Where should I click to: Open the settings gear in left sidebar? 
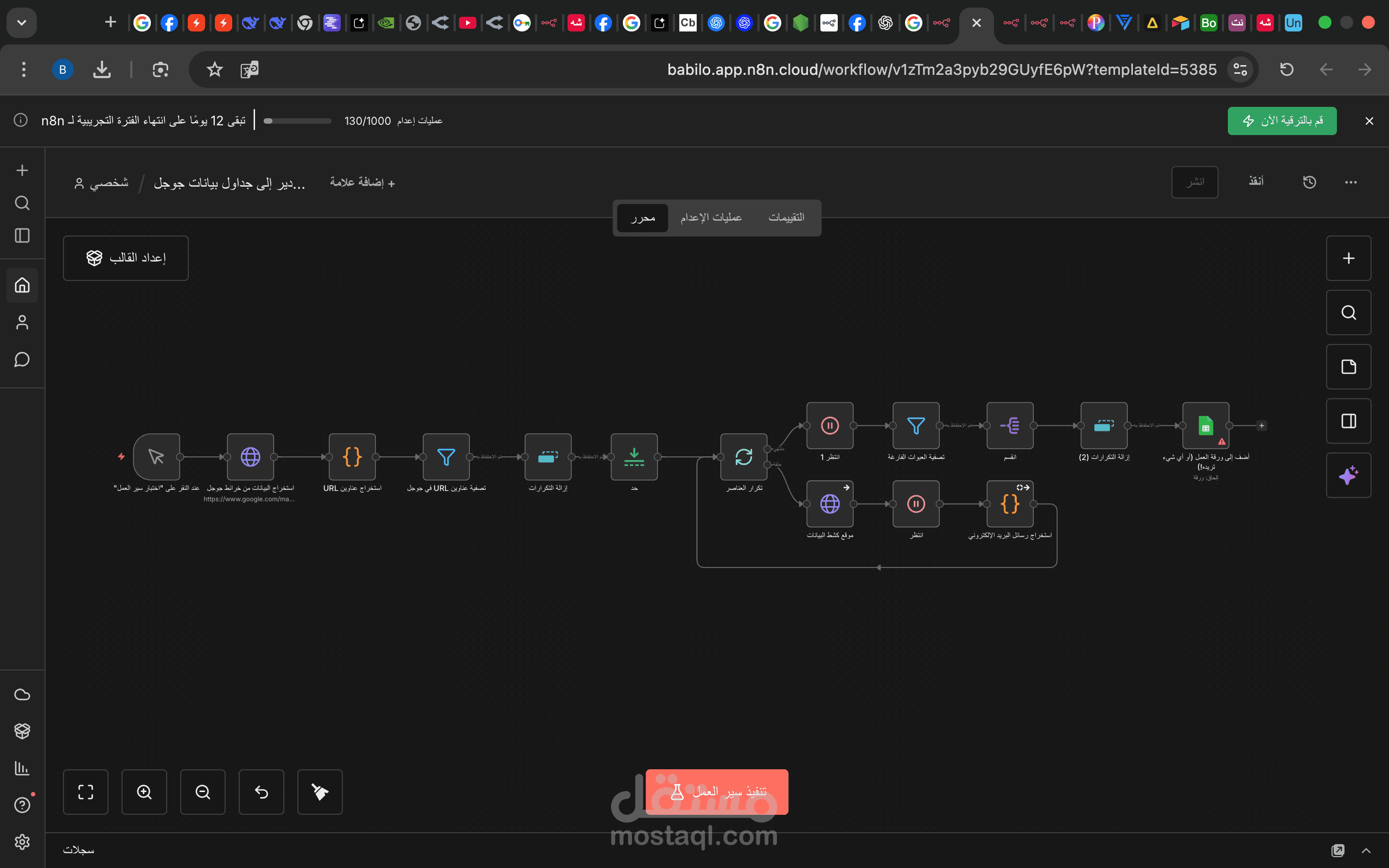pyautogui.click(x=22, y=841)
